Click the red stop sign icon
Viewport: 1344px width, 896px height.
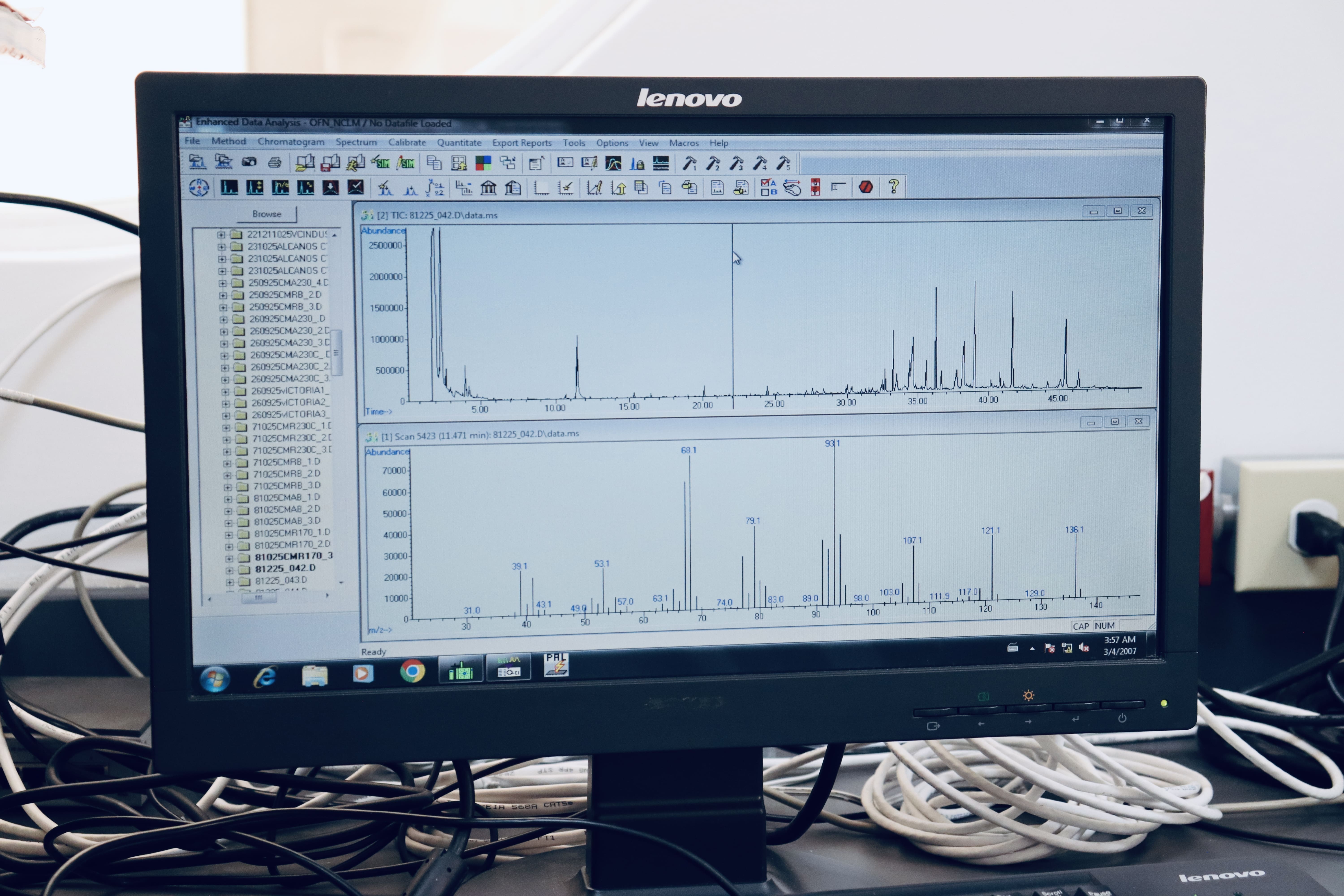click(866, 187)
